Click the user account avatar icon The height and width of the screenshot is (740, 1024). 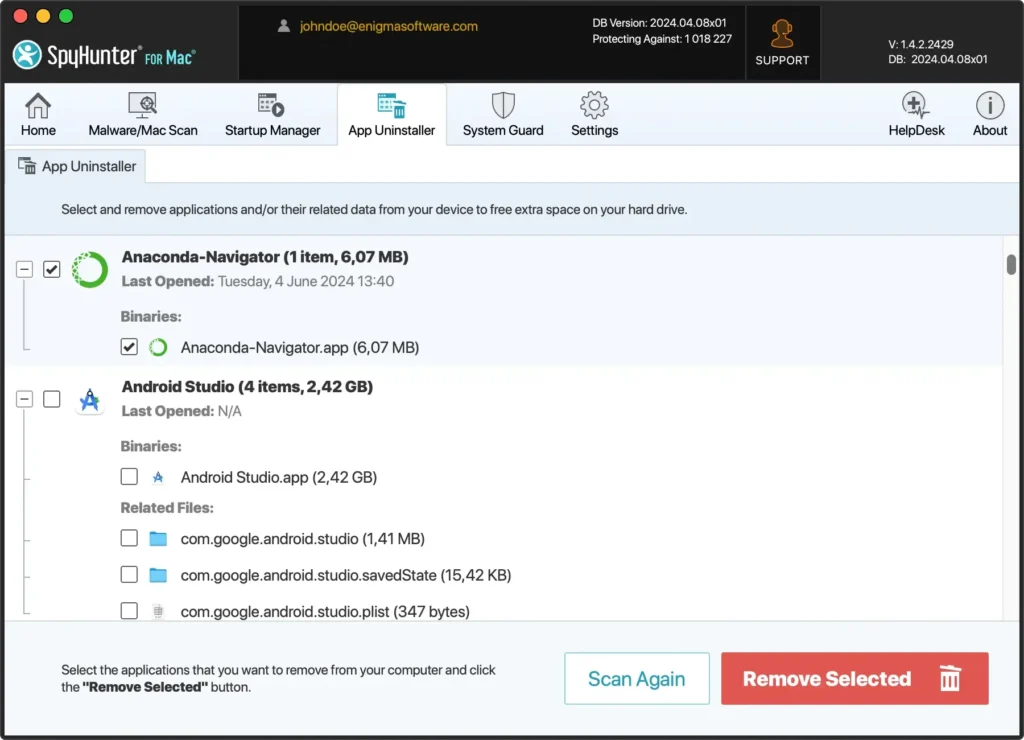[x=283, y=26]
